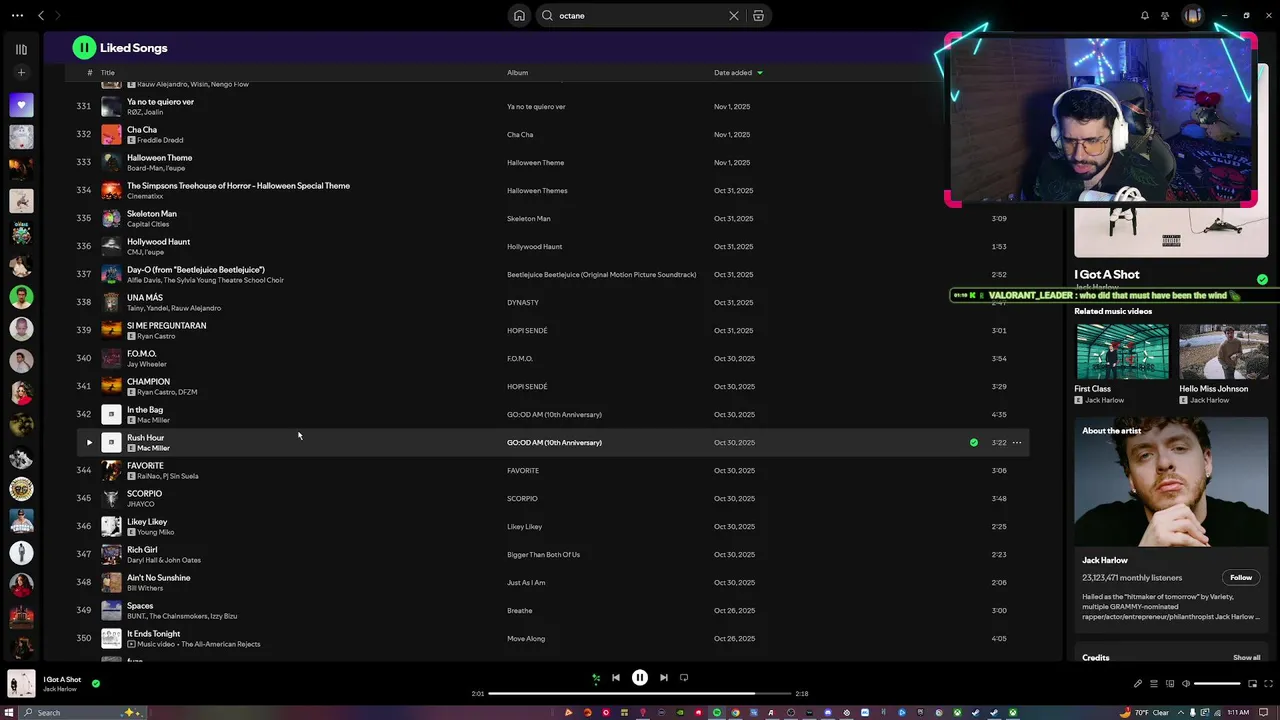Click the Ain't No Sunshine track title
1280x720 pixels.
tap(158, 578)
